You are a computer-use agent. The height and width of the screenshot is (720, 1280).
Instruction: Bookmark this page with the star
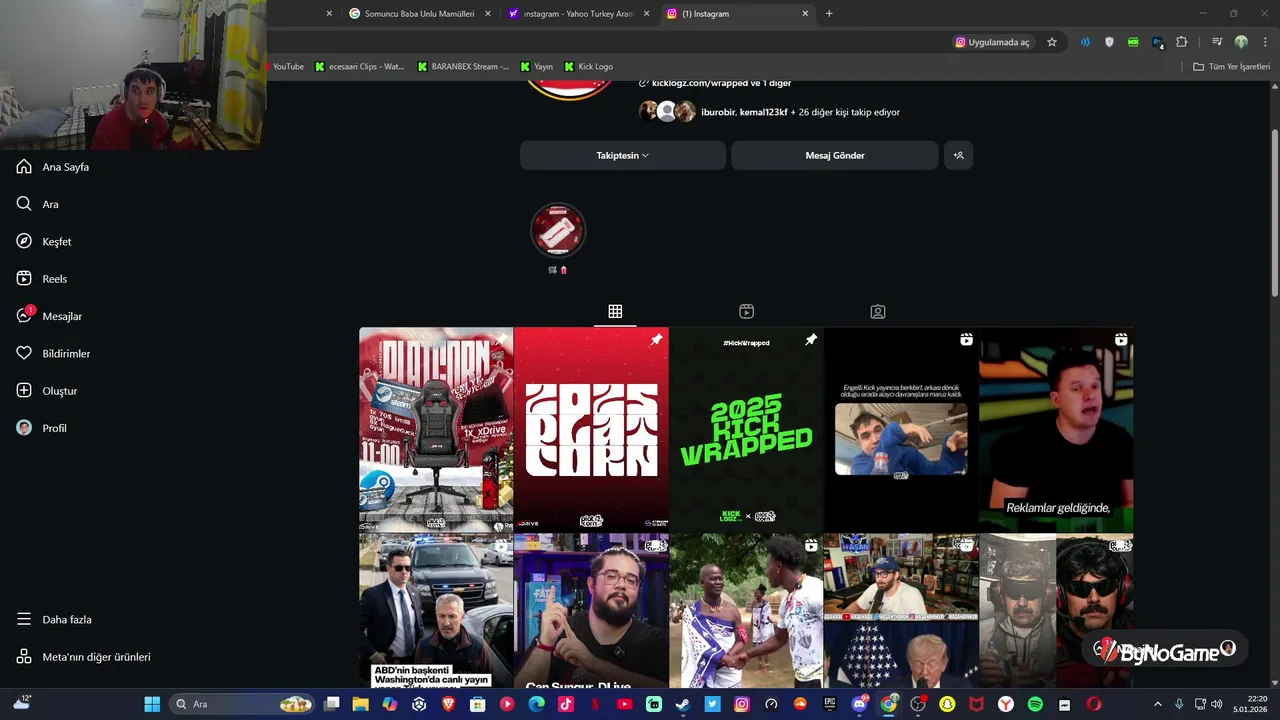pyautogui.click(x=1052, y=42)
